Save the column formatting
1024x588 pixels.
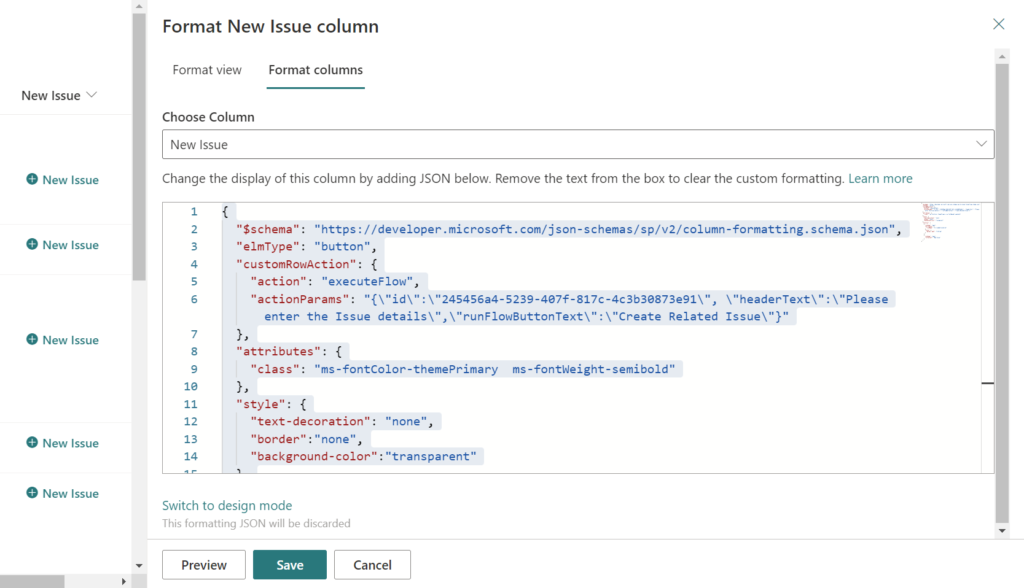pyautogui.click(x=289, y=565)
